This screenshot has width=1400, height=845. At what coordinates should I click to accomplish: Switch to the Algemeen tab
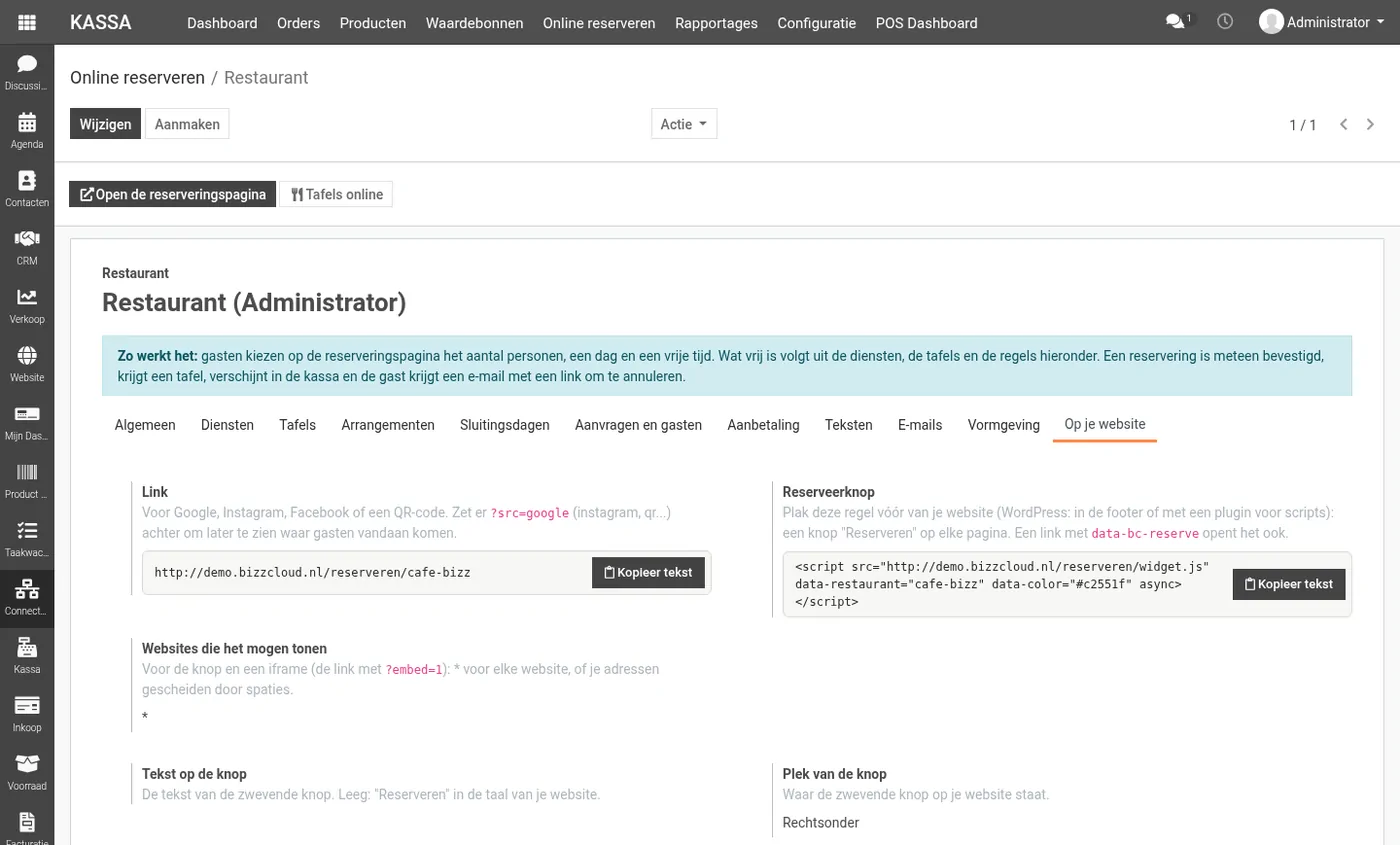pyautogui.click(x=145, y=425)
